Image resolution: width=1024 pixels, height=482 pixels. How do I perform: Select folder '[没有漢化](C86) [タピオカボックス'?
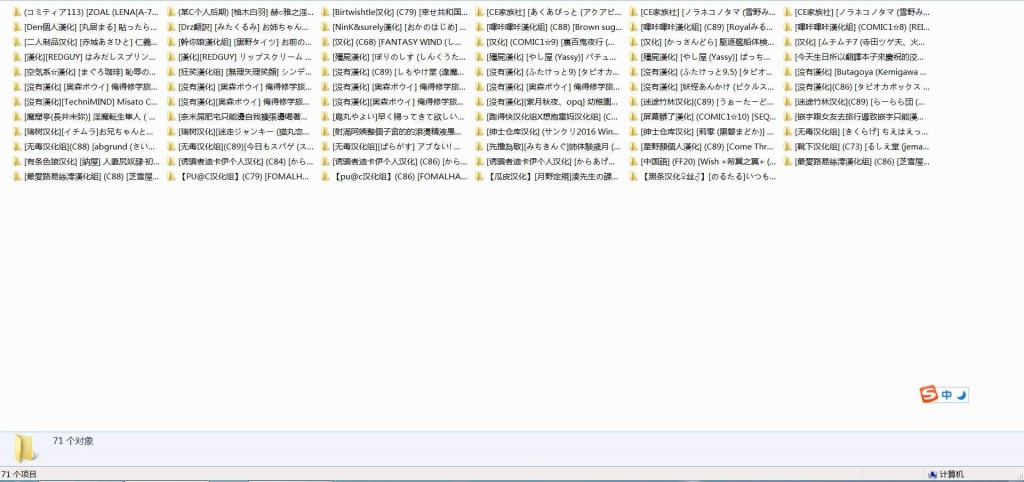857,87
